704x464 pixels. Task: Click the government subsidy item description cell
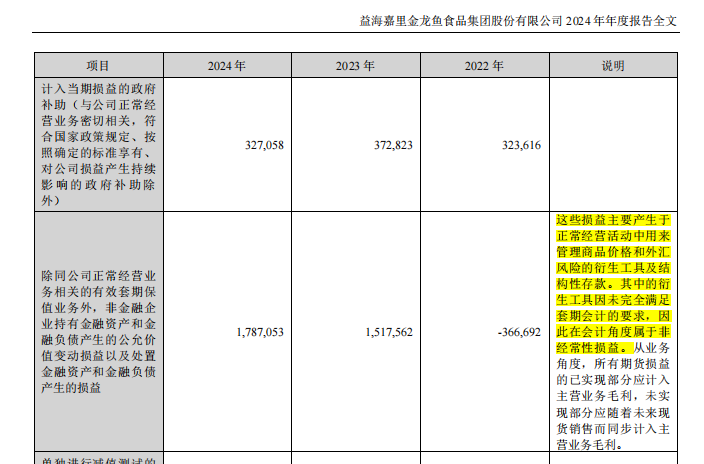coord(99,145)
